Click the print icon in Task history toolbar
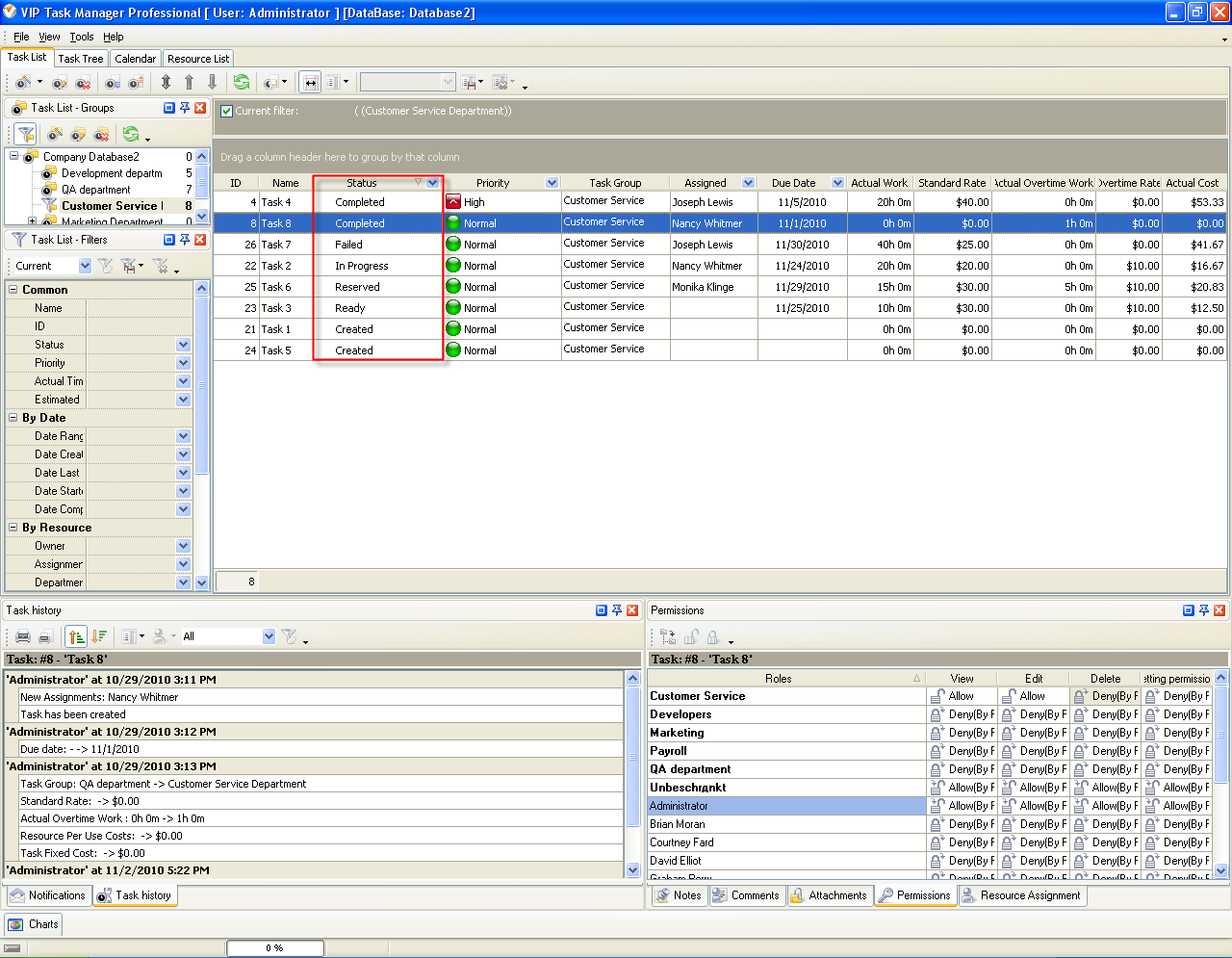The image size is (1232, 958). click(23, 636)
